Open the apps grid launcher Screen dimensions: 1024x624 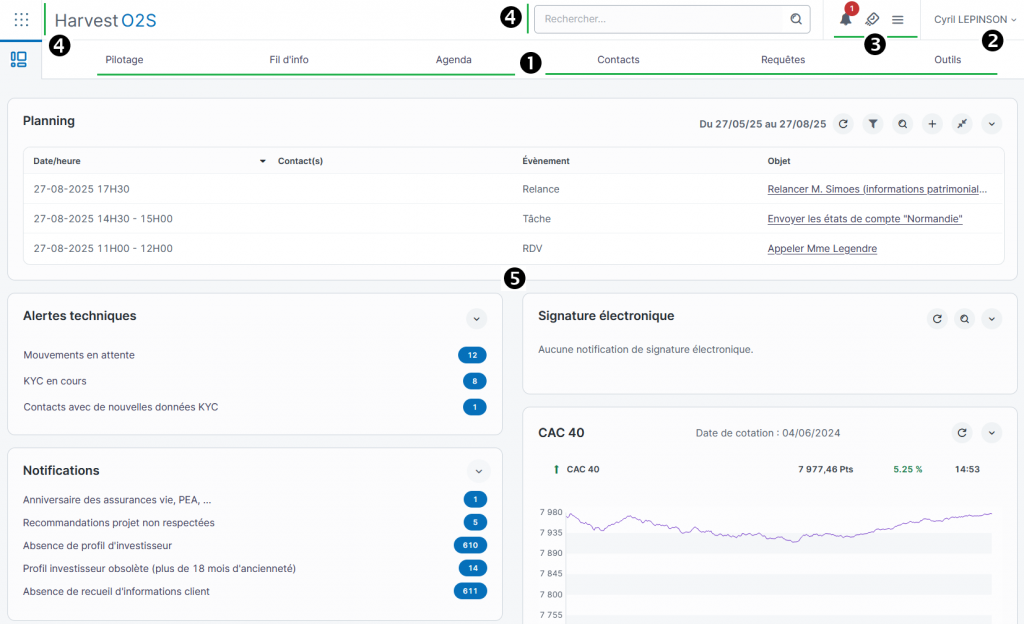coord(21,19)
